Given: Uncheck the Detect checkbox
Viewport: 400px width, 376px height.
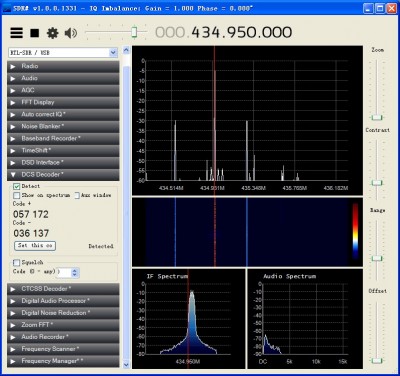Looking at the screenshot, I should [x=16, y=186].
